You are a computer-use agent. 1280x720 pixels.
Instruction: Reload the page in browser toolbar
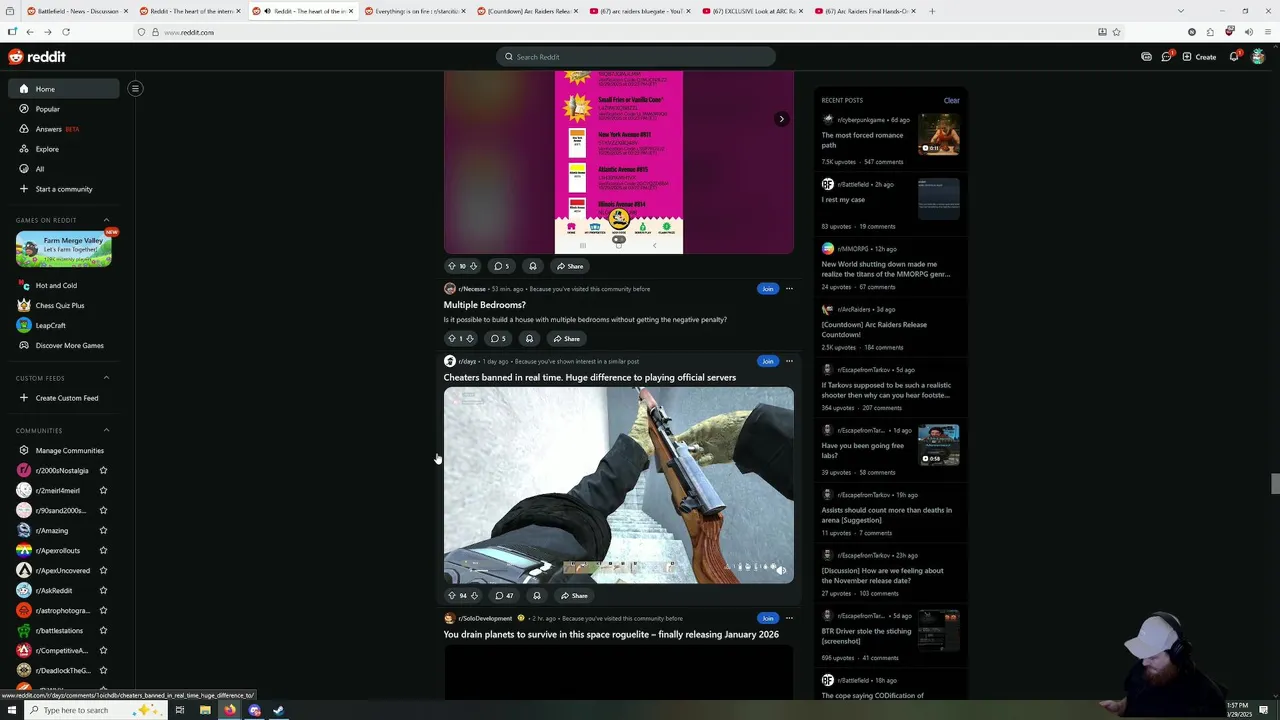(65, 32)
